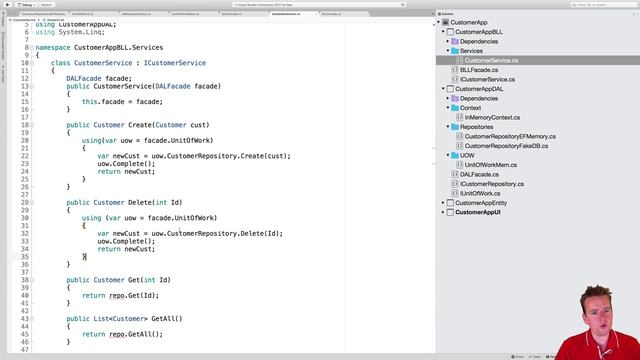Click the CustomerApp solution icon

pyautogui.click(x=446, y=22)
